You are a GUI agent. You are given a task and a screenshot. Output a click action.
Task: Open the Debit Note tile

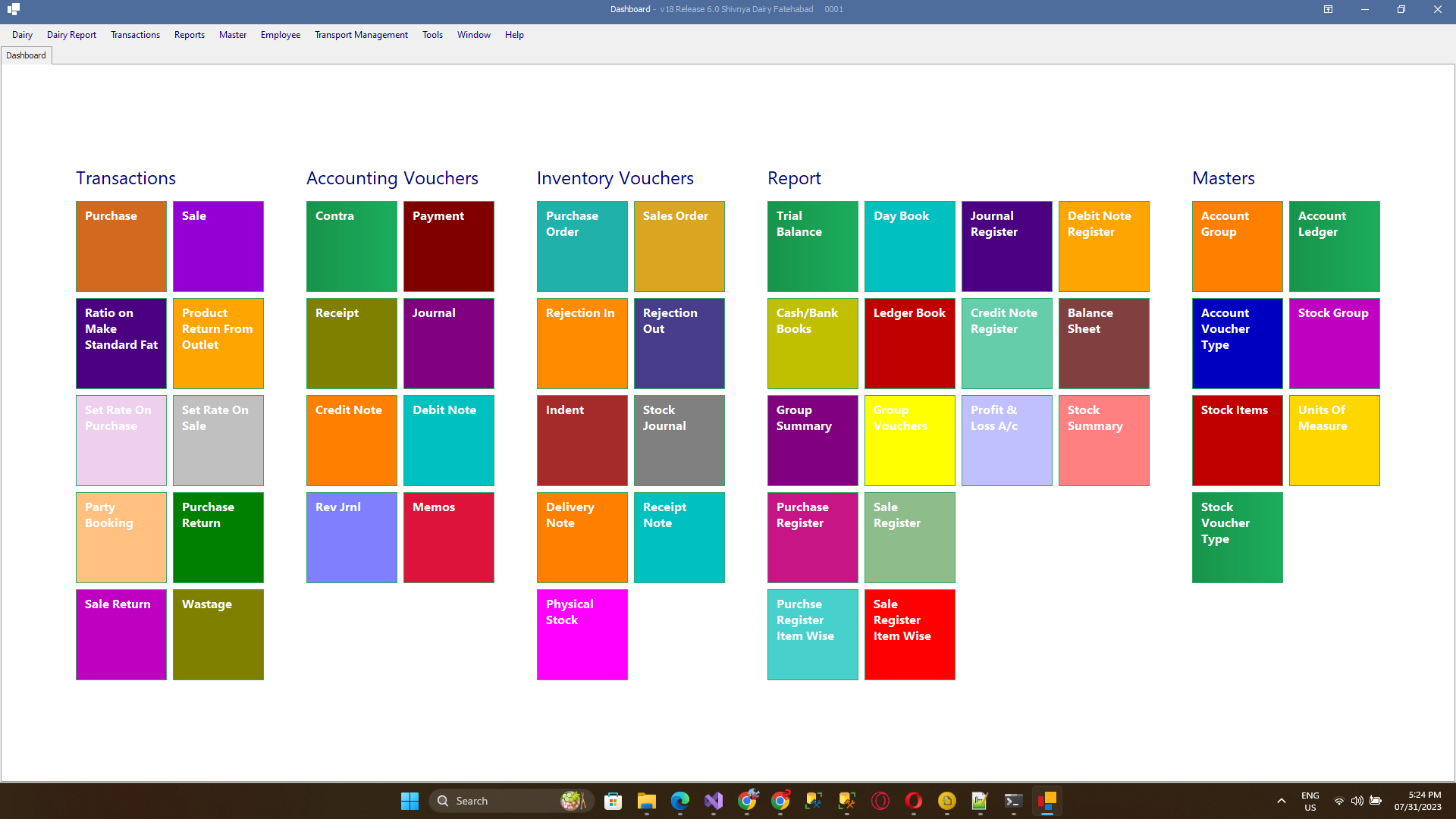click(x=449, y=441)
